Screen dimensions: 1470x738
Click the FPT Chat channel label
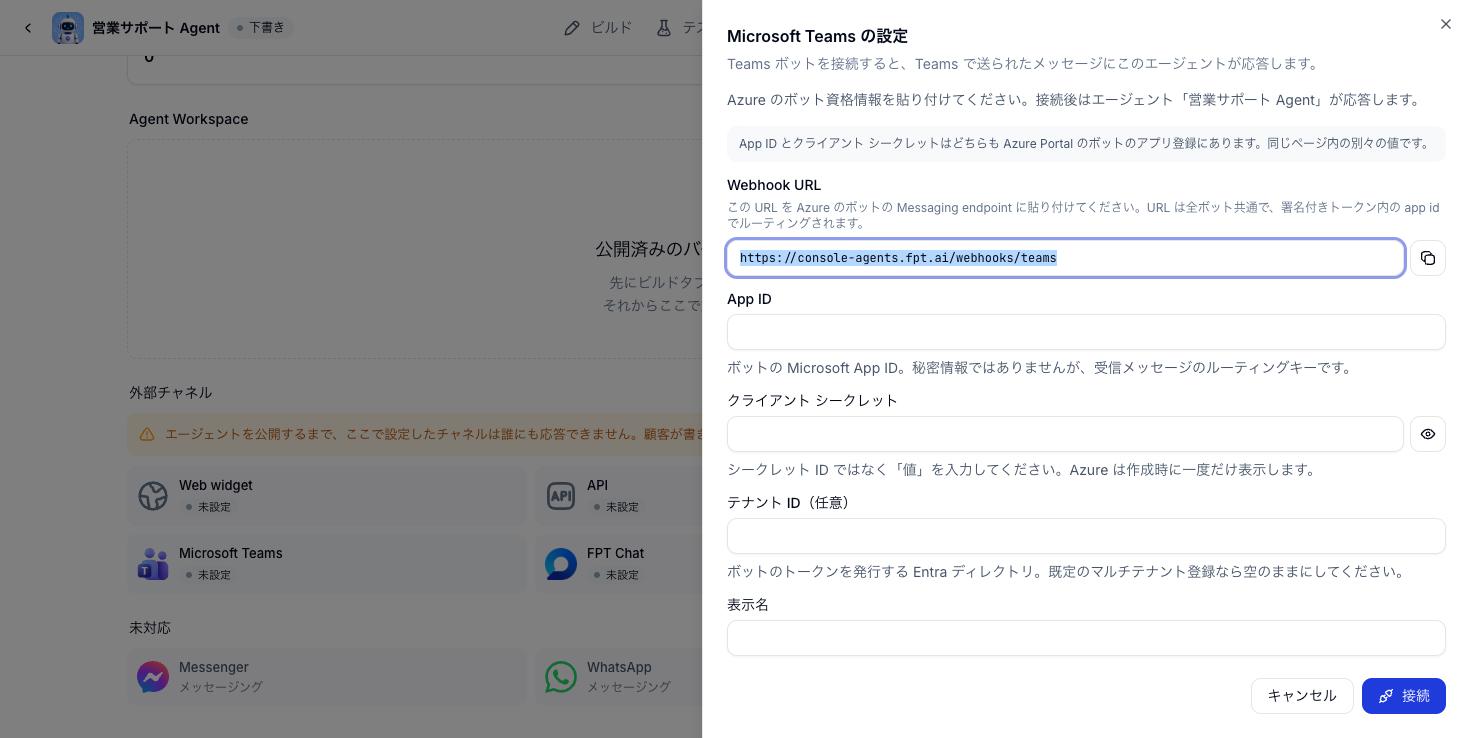click(x=615, y=553)
